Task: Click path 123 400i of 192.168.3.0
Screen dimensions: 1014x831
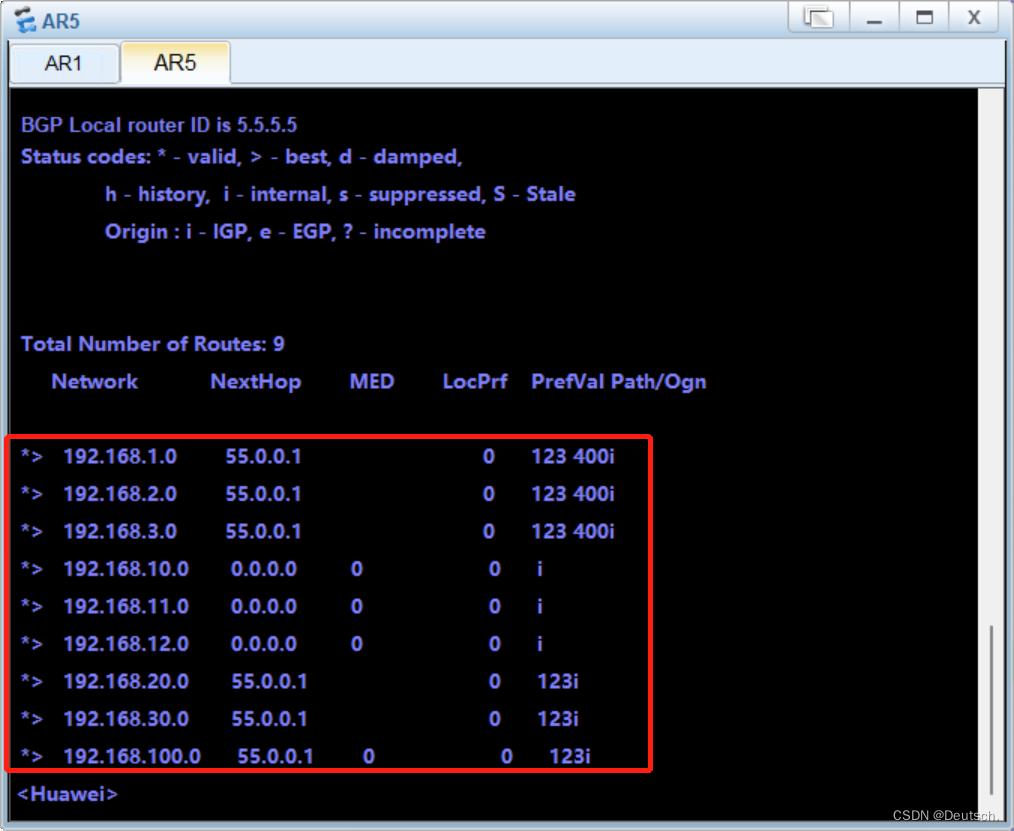Action: (x=572, y=532)
